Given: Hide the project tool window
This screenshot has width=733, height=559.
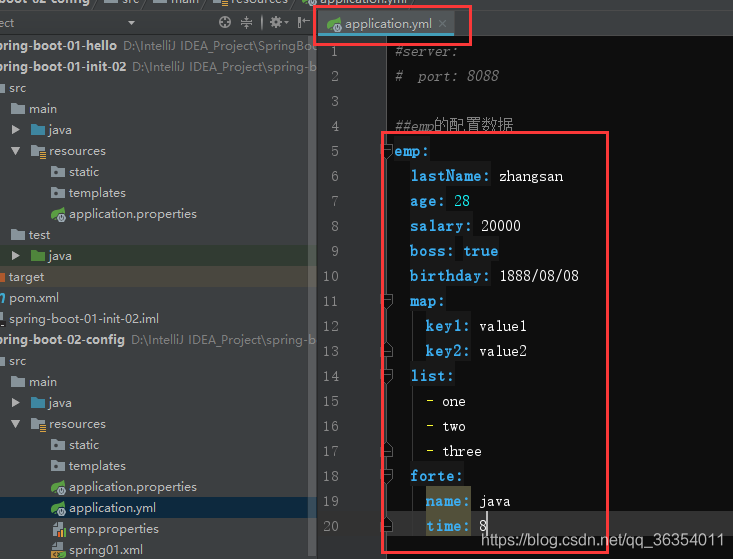Looking at the screenshot, I should coord(303,22).
